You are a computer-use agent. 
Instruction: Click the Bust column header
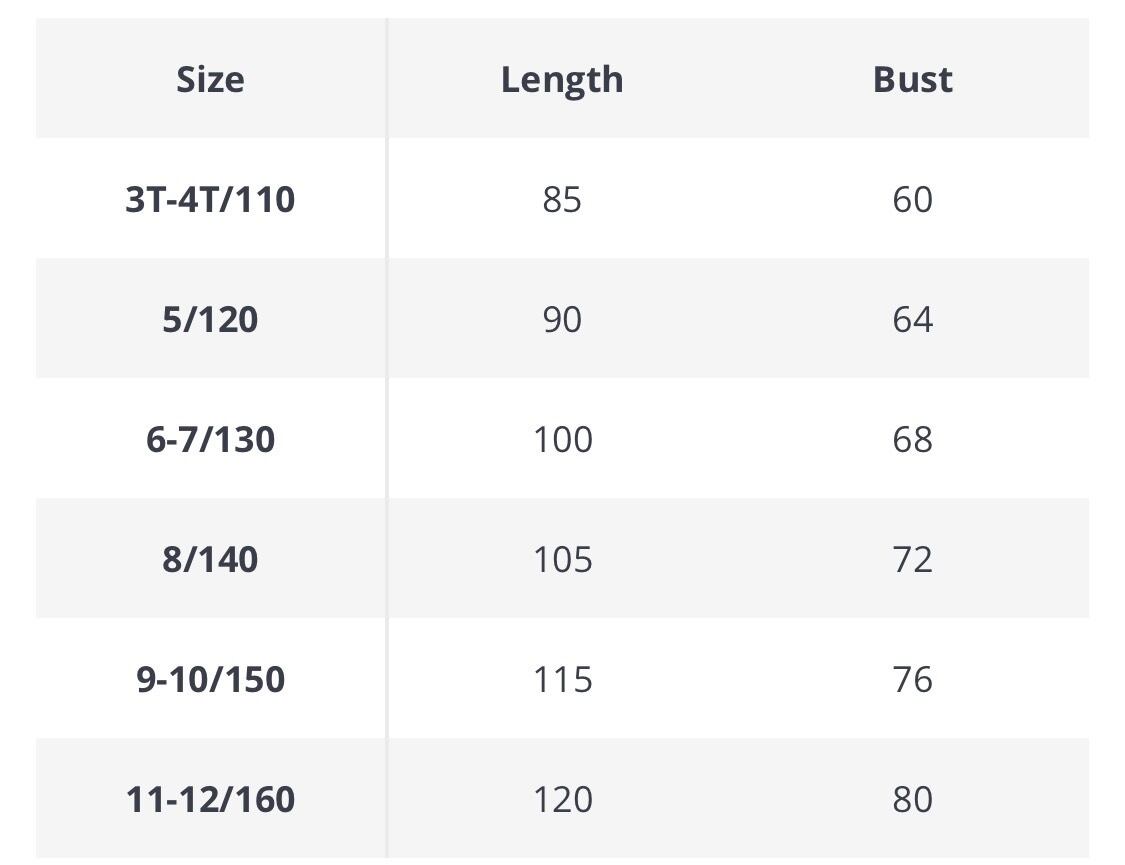(913, 79)
